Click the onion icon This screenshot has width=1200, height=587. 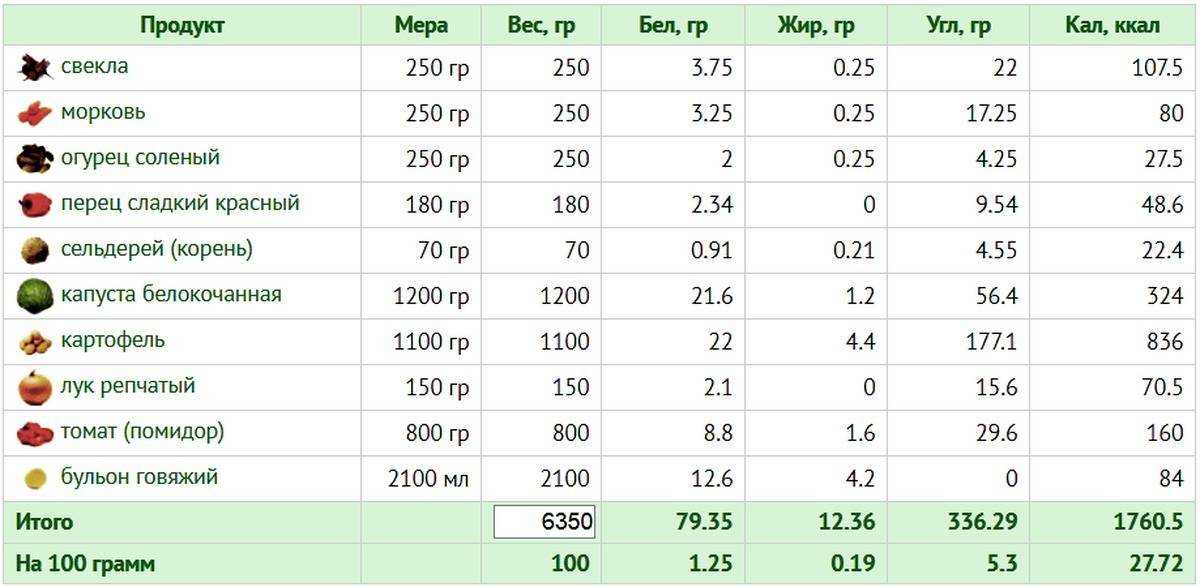pyautogui.click(x=35, y=387)
